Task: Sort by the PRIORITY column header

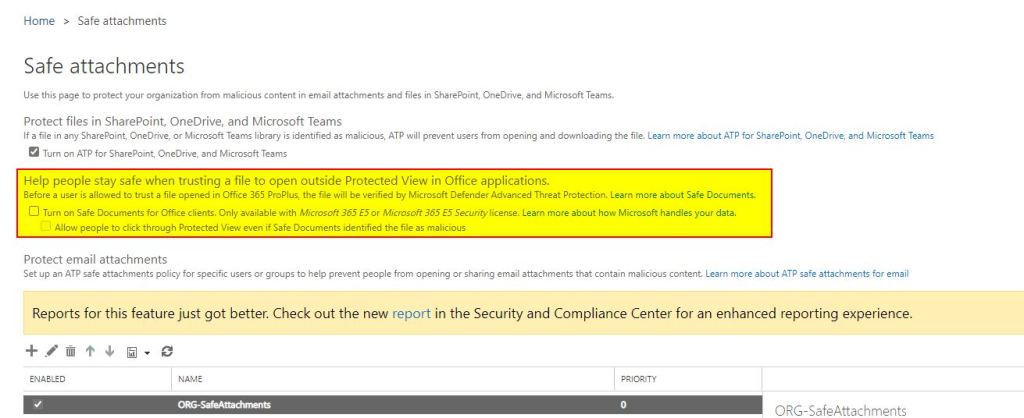Action: point(641,380)
